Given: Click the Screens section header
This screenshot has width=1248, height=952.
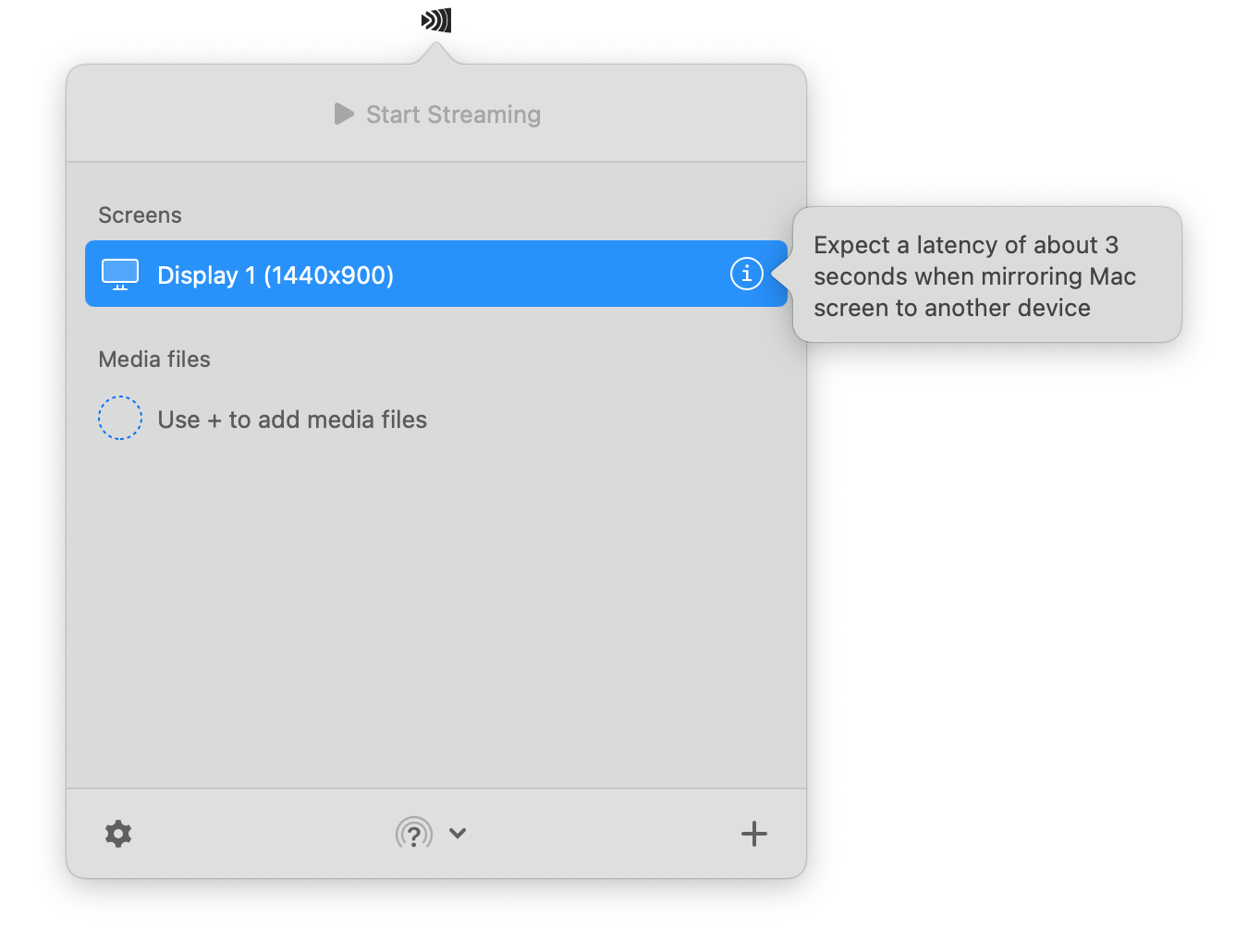Looking at the screenshot, I should click(x=140, y=214).
